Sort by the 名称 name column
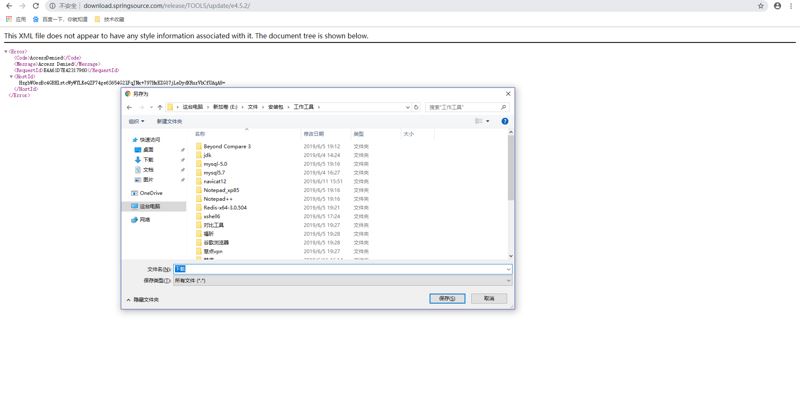Image resolution: width=800 pixels, height=416 pixels. [247, 134]
